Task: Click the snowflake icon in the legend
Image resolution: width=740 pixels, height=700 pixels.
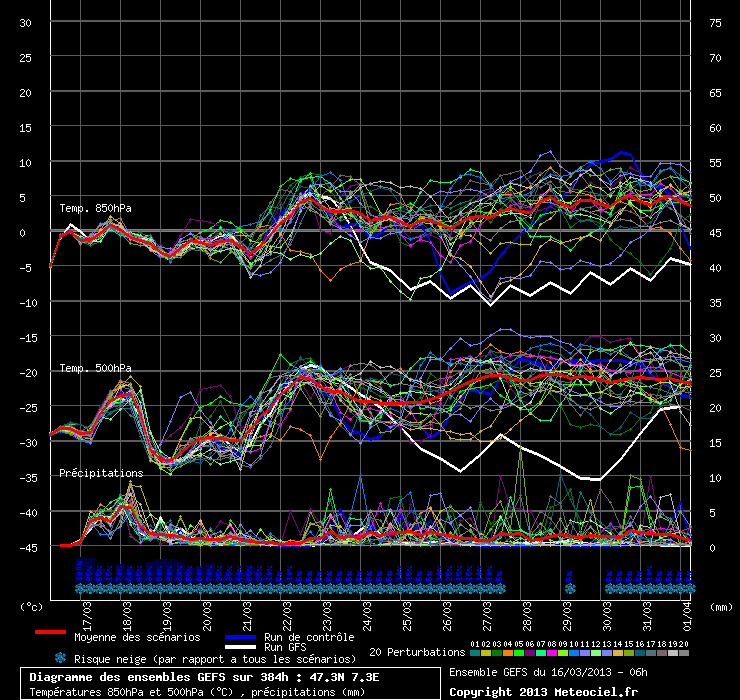Action: coord(60,658)
